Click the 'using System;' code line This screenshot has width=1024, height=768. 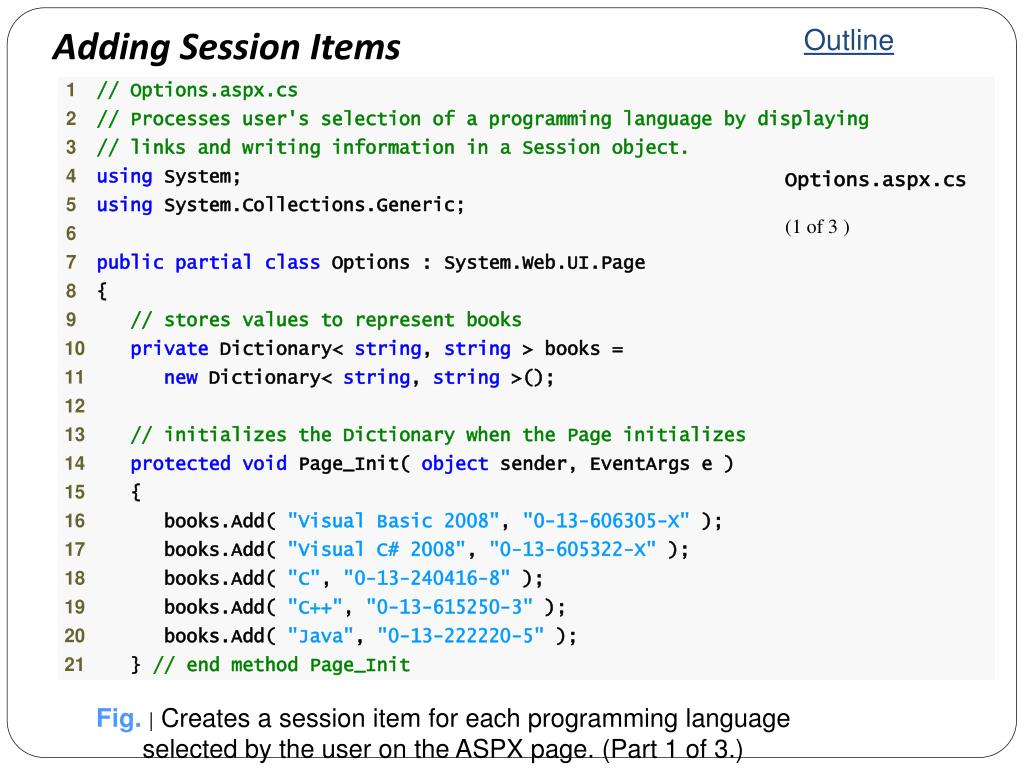168,176
